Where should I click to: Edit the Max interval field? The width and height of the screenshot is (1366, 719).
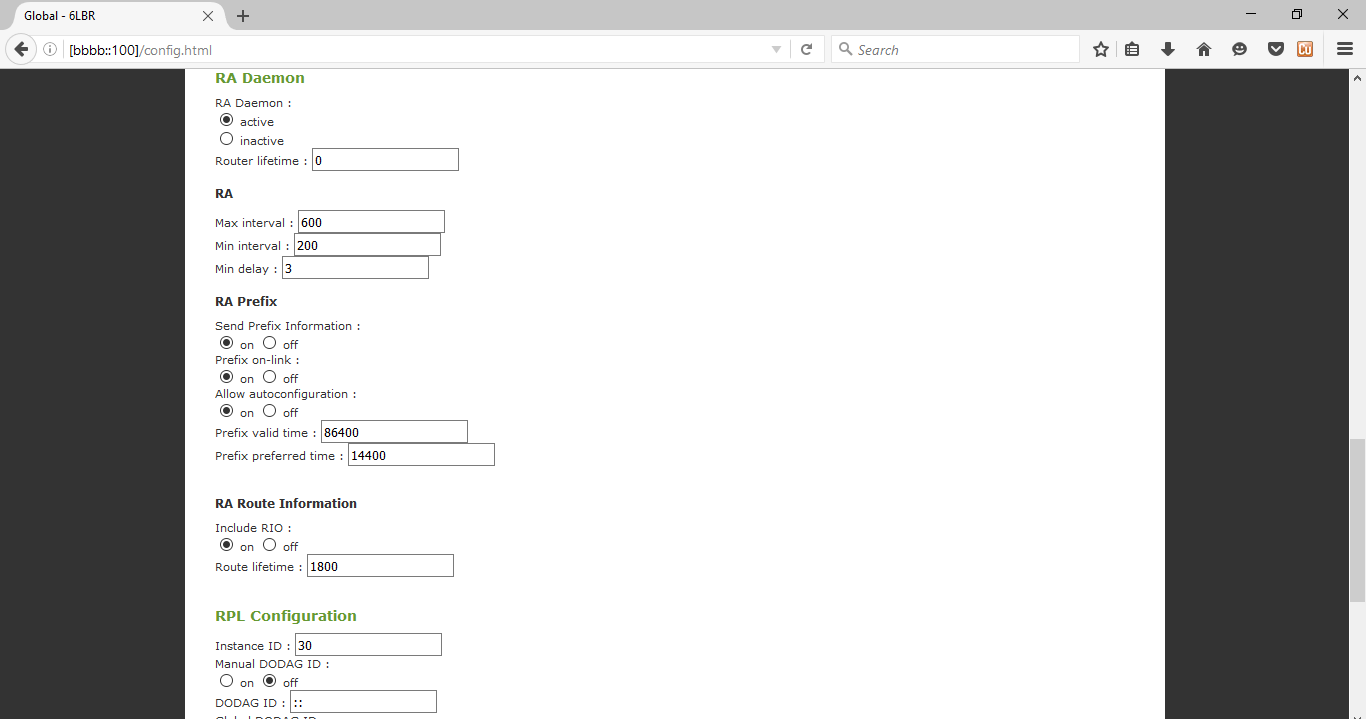click(371, 222)
